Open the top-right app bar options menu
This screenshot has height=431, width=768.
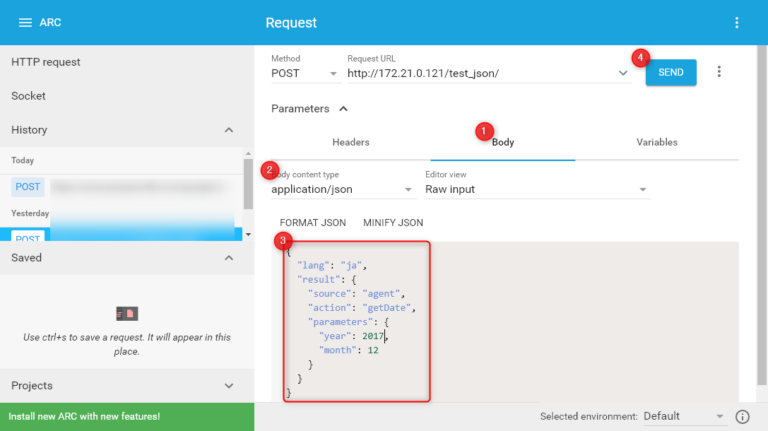click(x=737, y=23)
